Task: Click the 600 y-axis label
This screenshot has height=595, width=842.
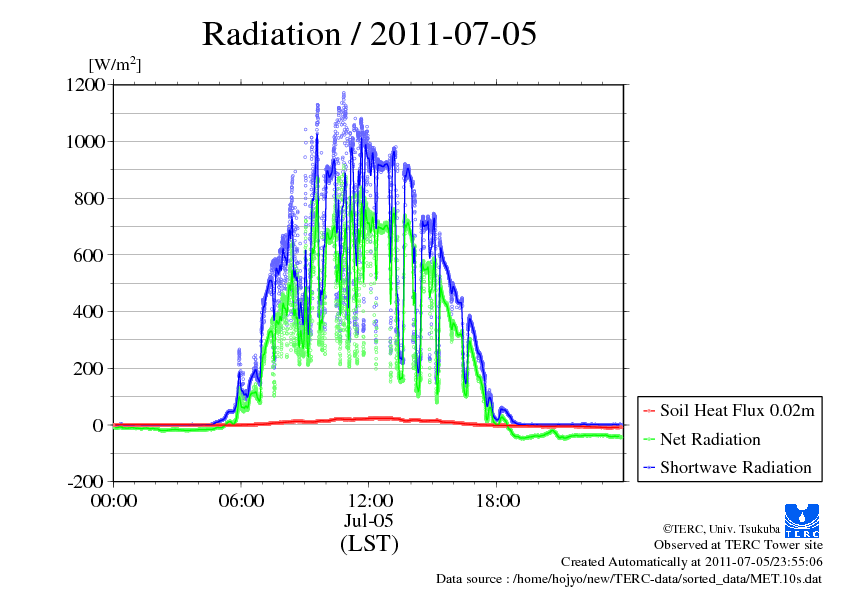Action: pyautogui.click(x=89, y=255)
